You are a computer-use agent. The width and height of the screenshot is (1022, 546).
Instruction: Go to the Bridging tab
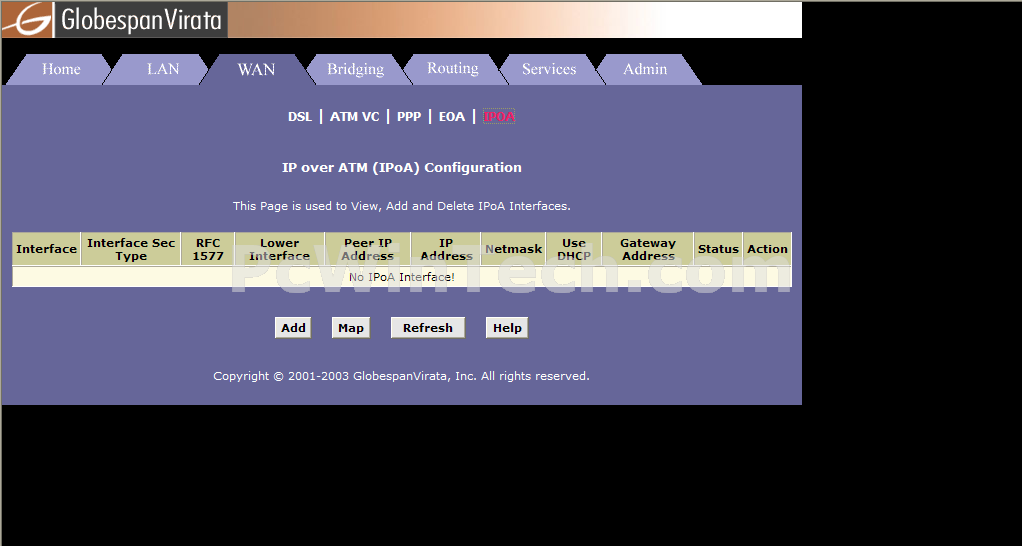(355, 69)
